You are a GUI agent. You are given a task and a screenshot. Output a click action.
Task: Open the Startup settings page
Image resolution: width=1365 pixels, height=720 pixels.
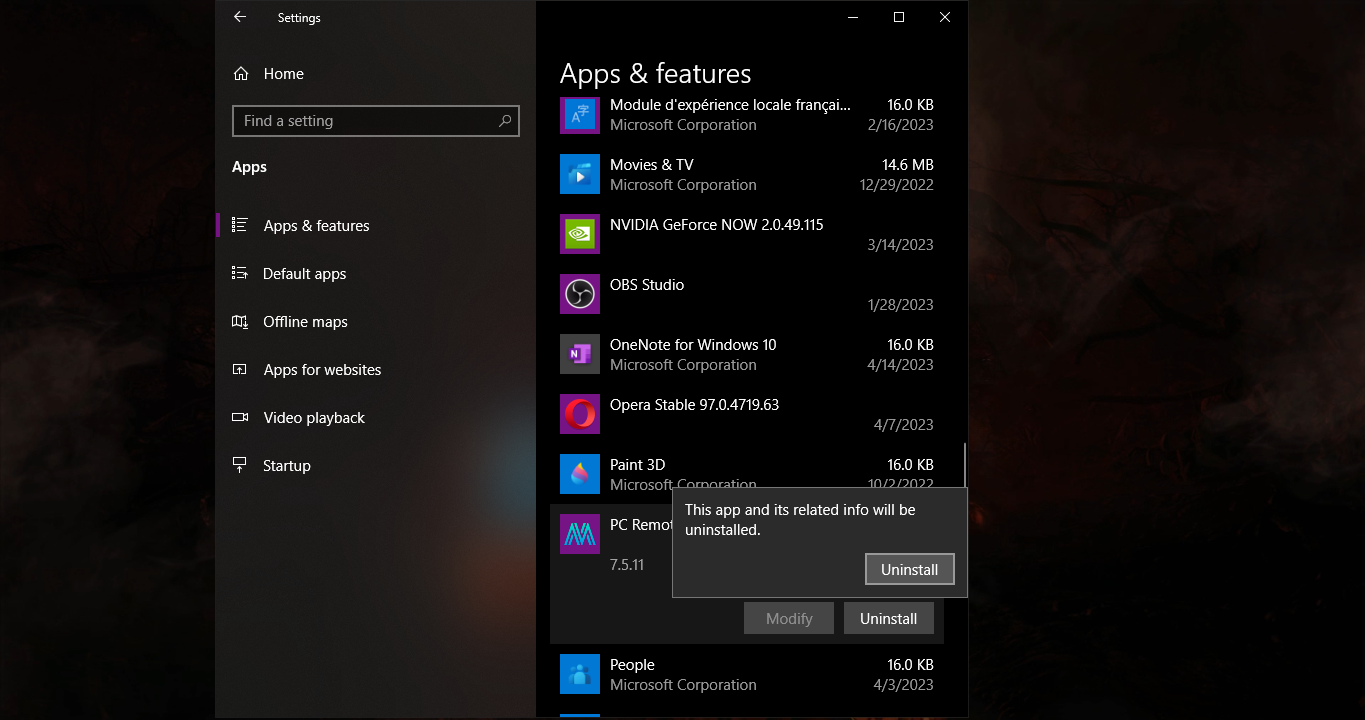coord(376,465)
